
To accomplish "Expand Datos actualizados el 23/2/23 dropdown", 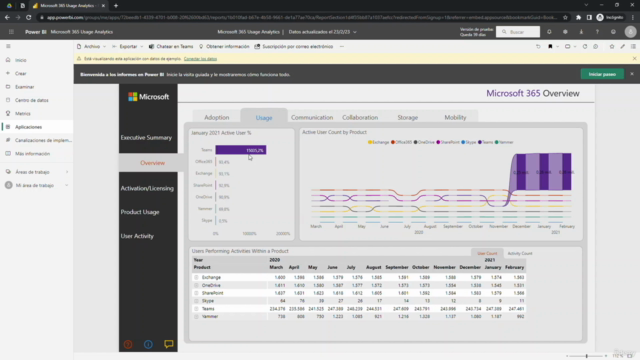I will click(322, 32).
